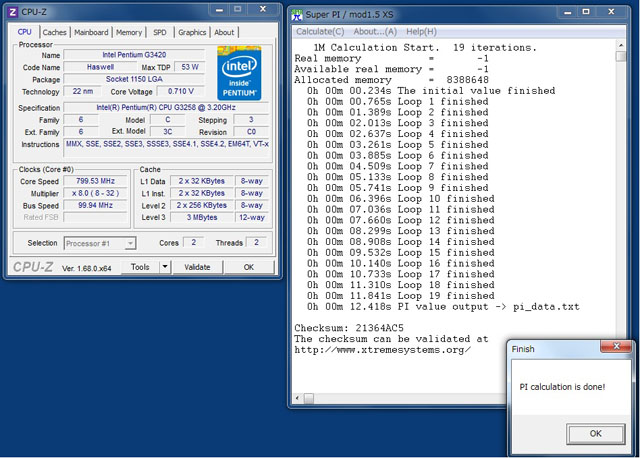
Task: Click the 'Allocated memory = 8388648' line
Action: pos(391,80)
